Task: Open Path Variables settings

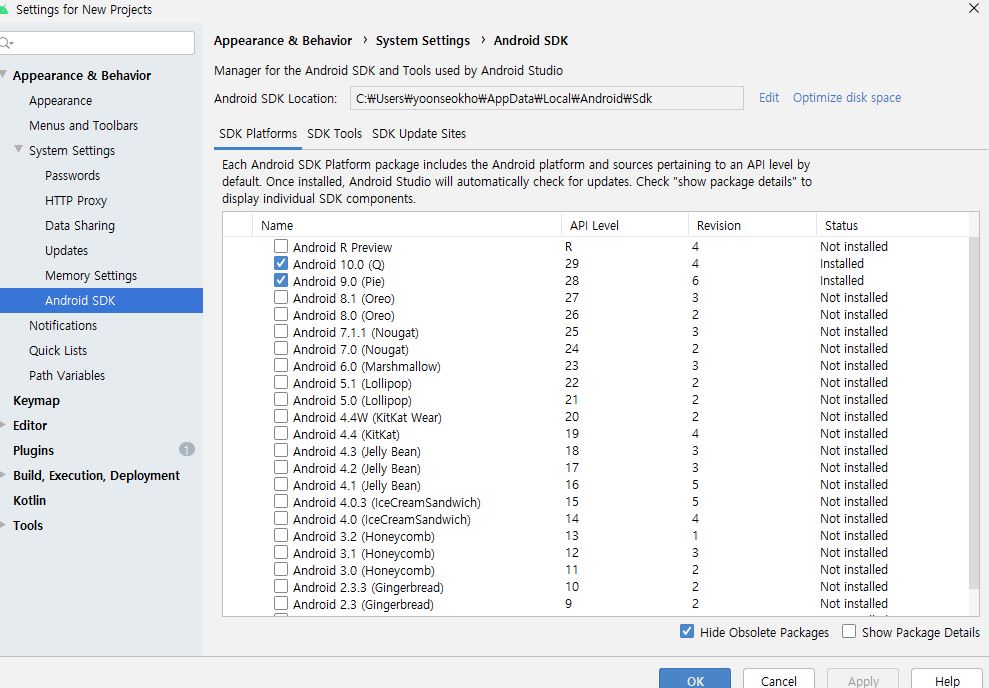Action: pos(67,375)
